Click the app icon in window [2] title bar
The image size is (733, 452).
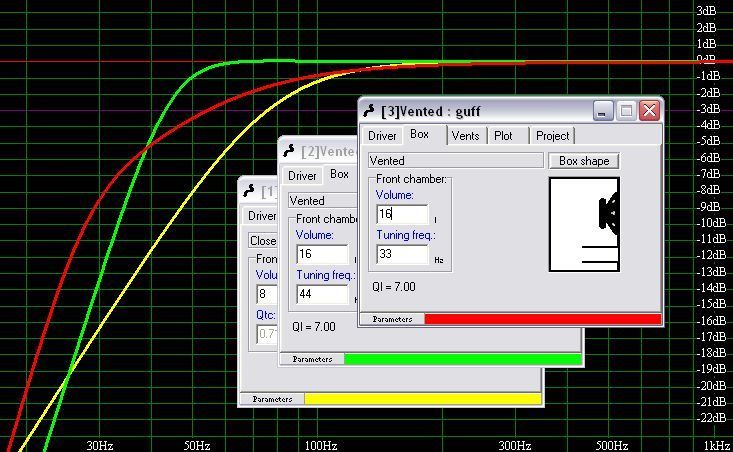point(289,151)
